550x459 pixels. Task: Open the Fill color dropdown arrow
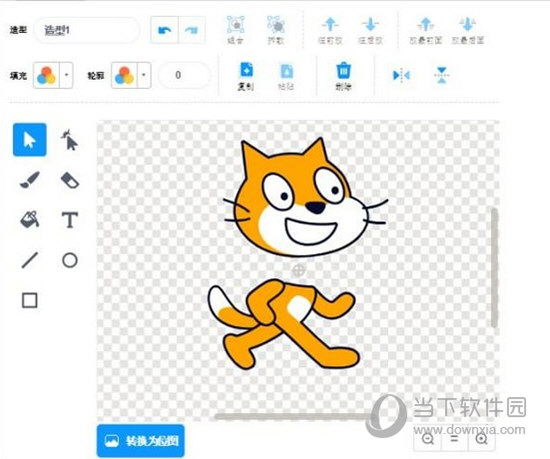point(66,75)
